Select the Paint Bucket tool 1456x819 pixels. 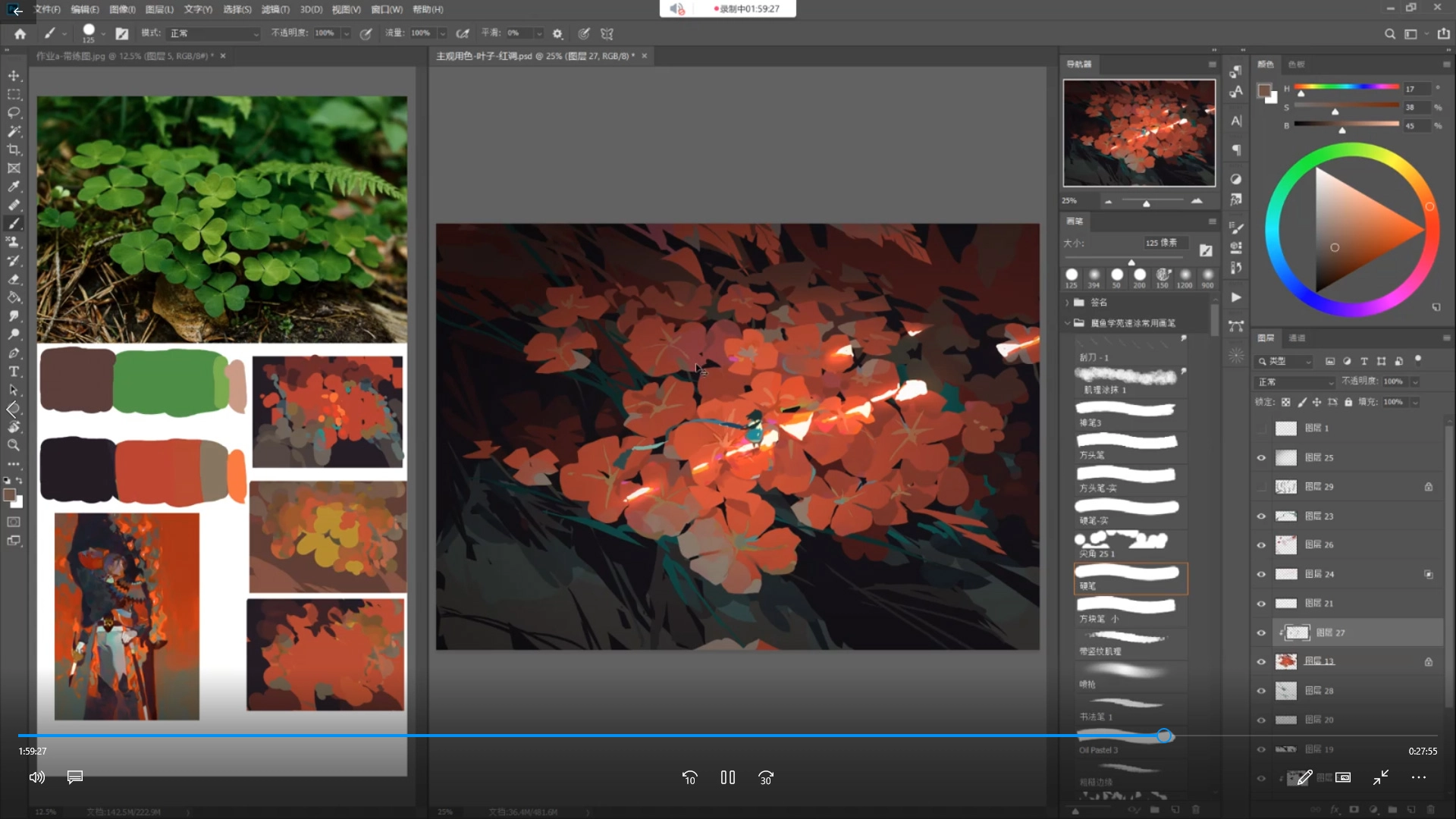pos(14,297)
